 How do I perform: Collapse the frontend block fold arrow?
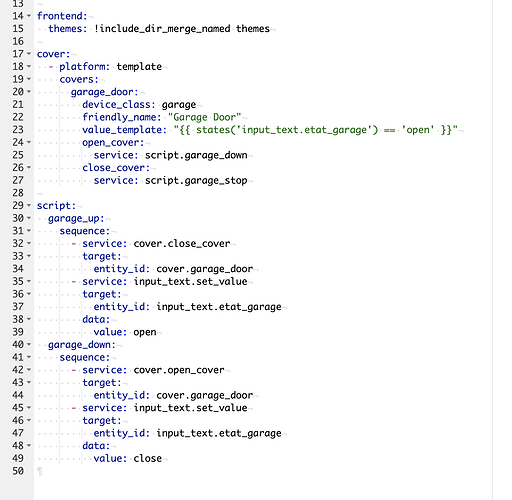click(x=29, y=16)
